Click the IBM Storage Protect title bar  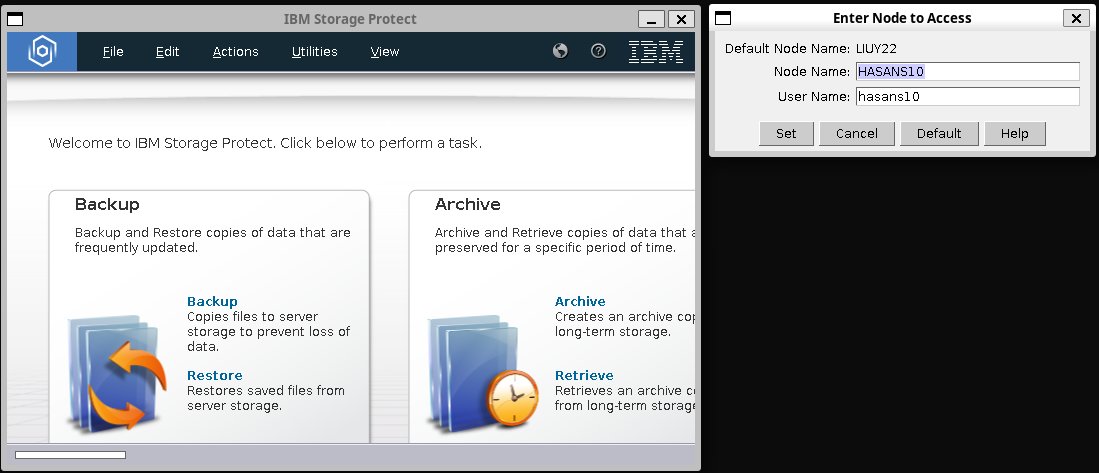pyautogui.click(x=350, y=19)
